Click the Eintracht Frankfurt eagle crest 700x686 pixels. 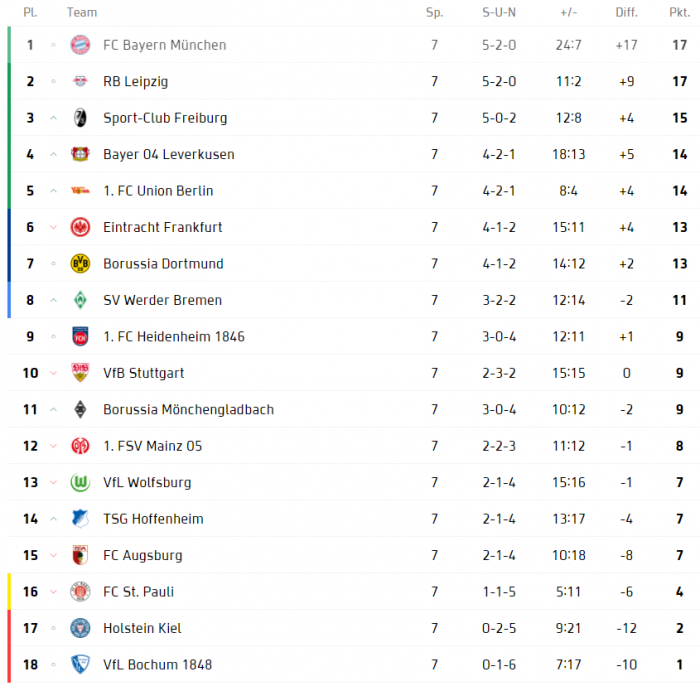(x=80, y=227)
